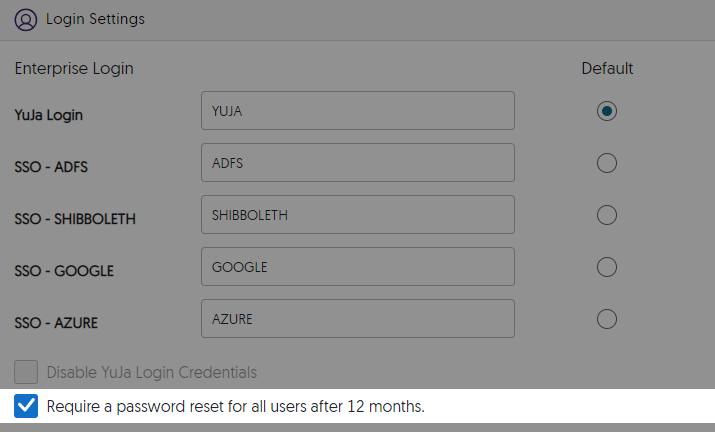This screenshot has height=432, width=715.
Task: Uncheck the 12-month password reset checkbox
Action: (26, 406)
